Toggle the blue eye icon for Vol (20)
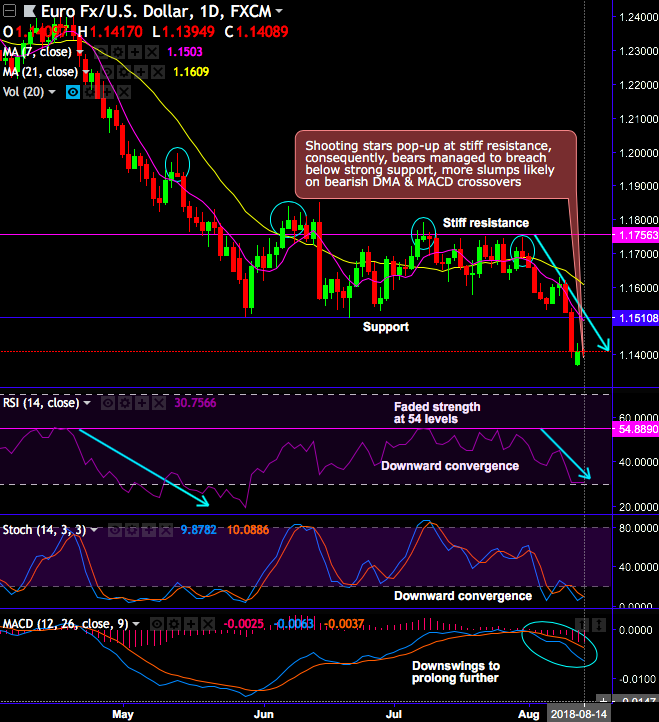Screen dimensions: 659x722 coord(73,92)
